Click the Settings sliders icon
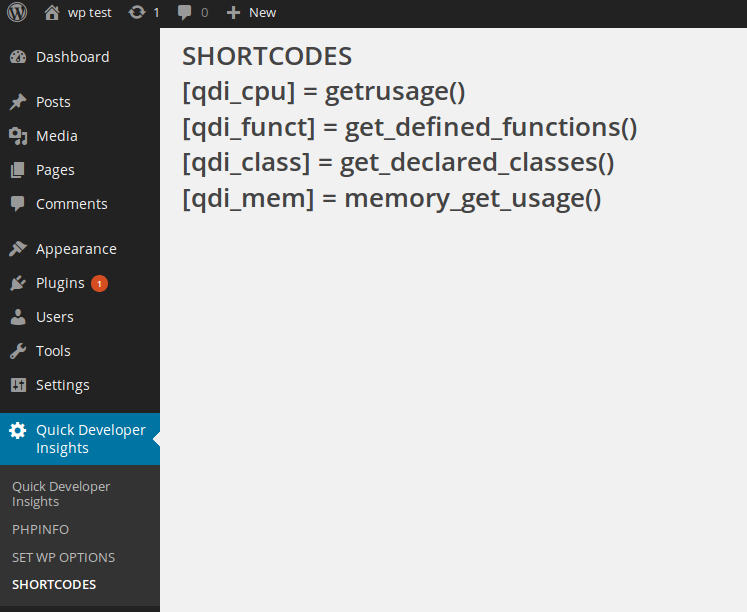This screenshot has width=747, height=612. click(x=18, y=385)
